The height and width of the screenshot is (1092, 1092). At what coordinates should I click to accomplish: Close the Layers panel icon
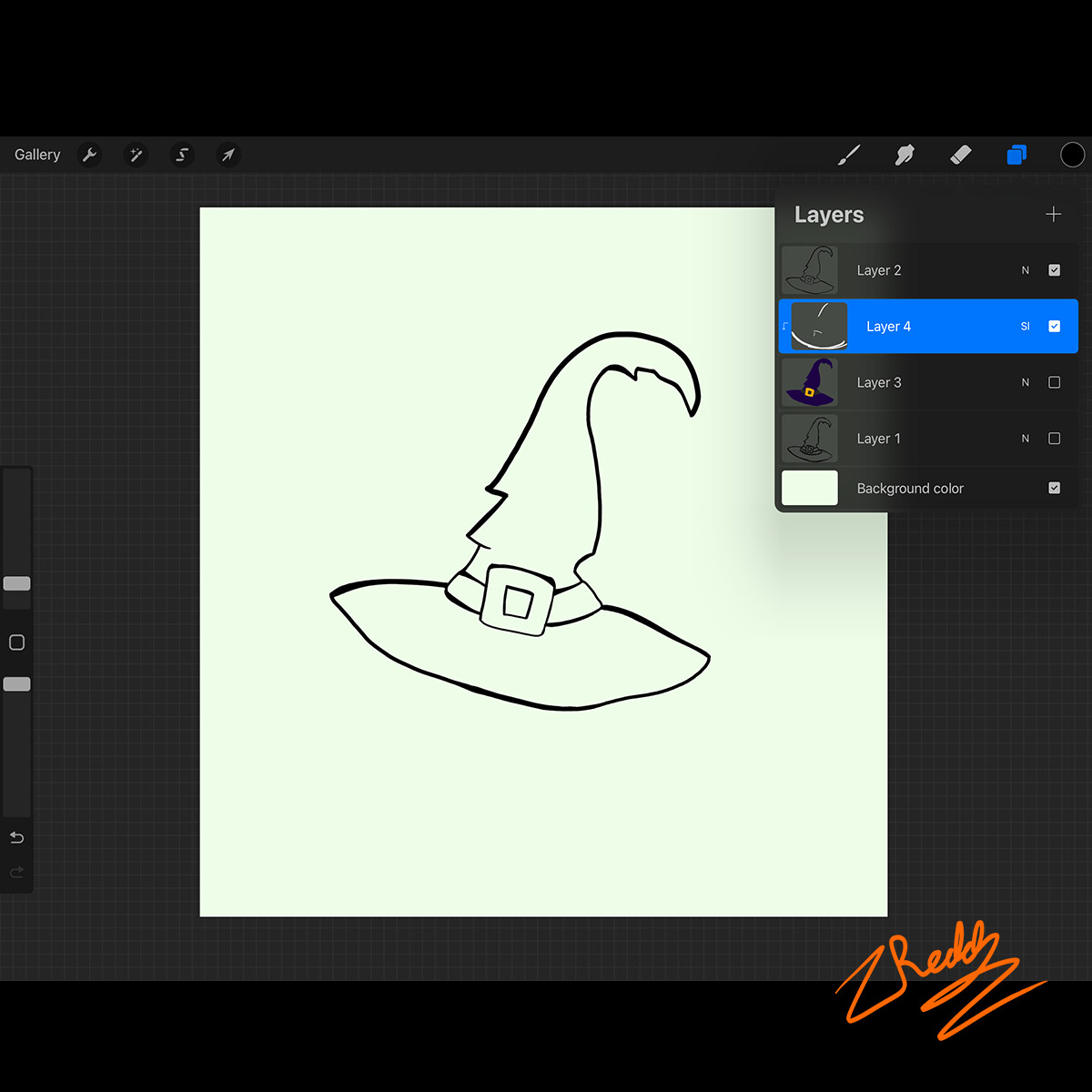(1016, 155)
